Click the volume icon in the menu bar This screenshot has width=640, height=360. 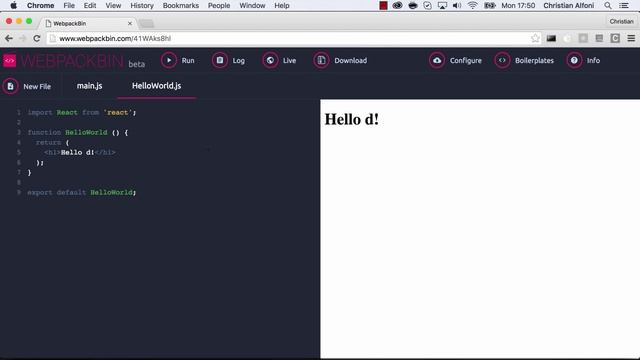457,6
